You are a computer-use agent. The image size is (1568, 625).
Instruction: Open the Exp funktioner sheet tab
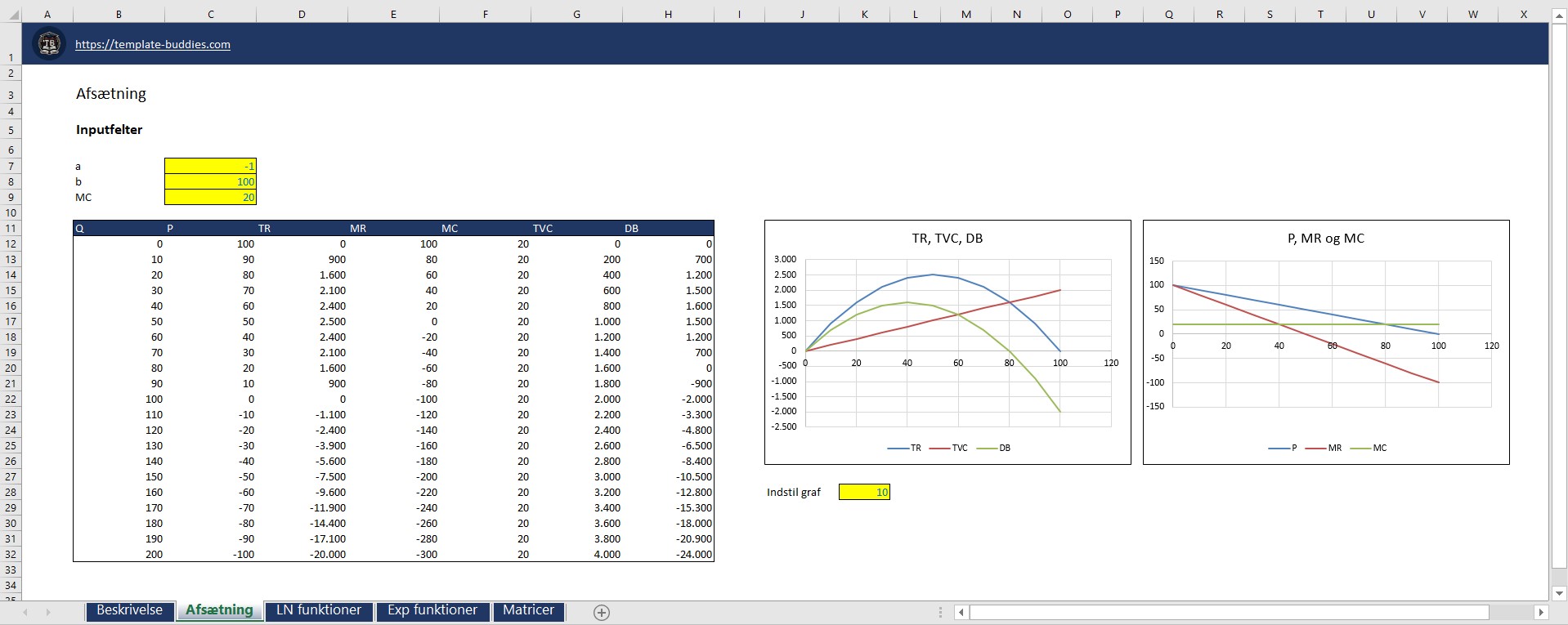(432, 611)
